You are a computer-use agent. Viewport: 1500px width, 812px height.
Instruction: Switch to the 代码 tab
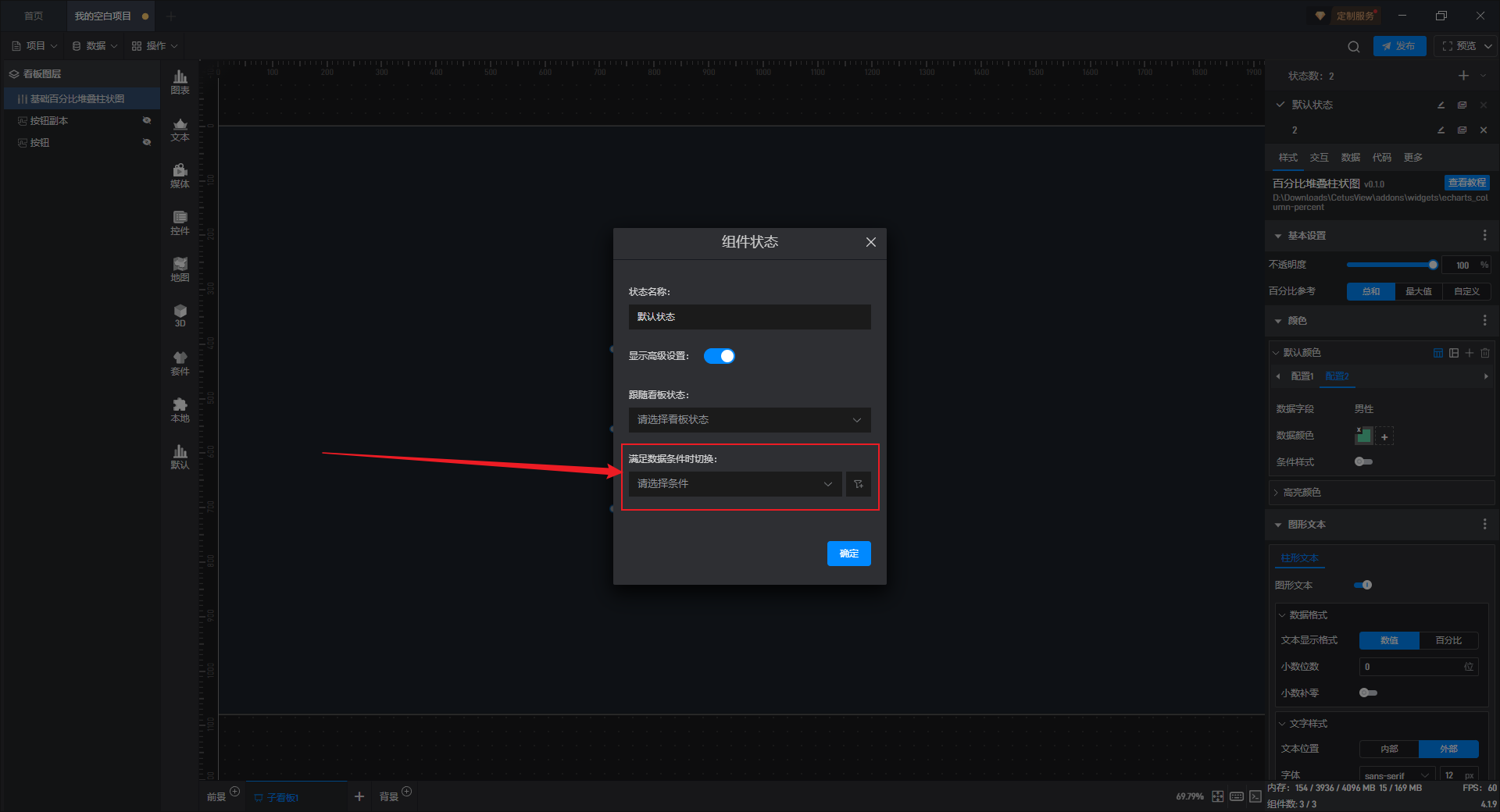1382,158
